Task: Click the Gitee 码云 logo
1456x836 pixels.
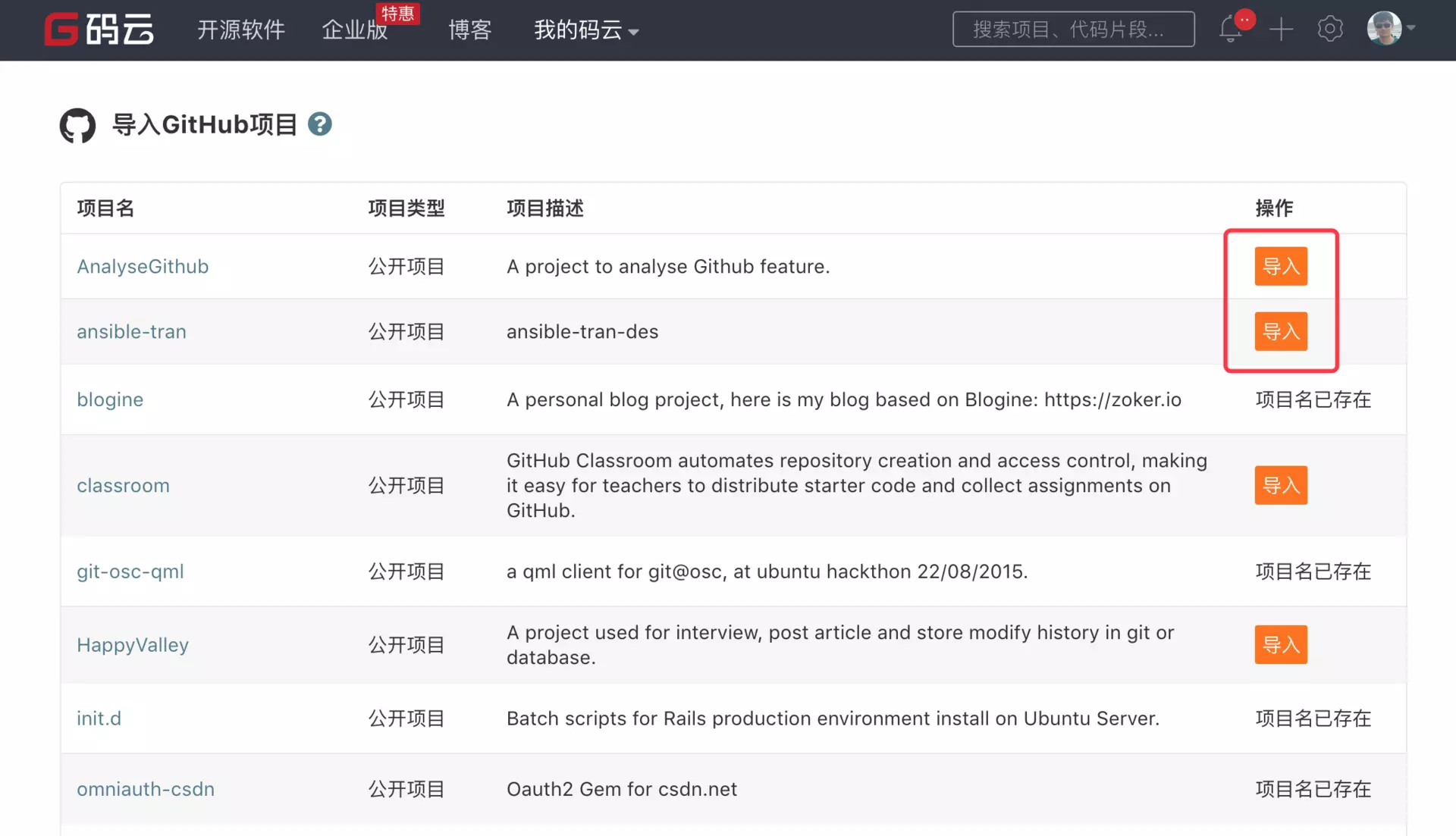Action: pyautogui.click(x=99, y=30)
